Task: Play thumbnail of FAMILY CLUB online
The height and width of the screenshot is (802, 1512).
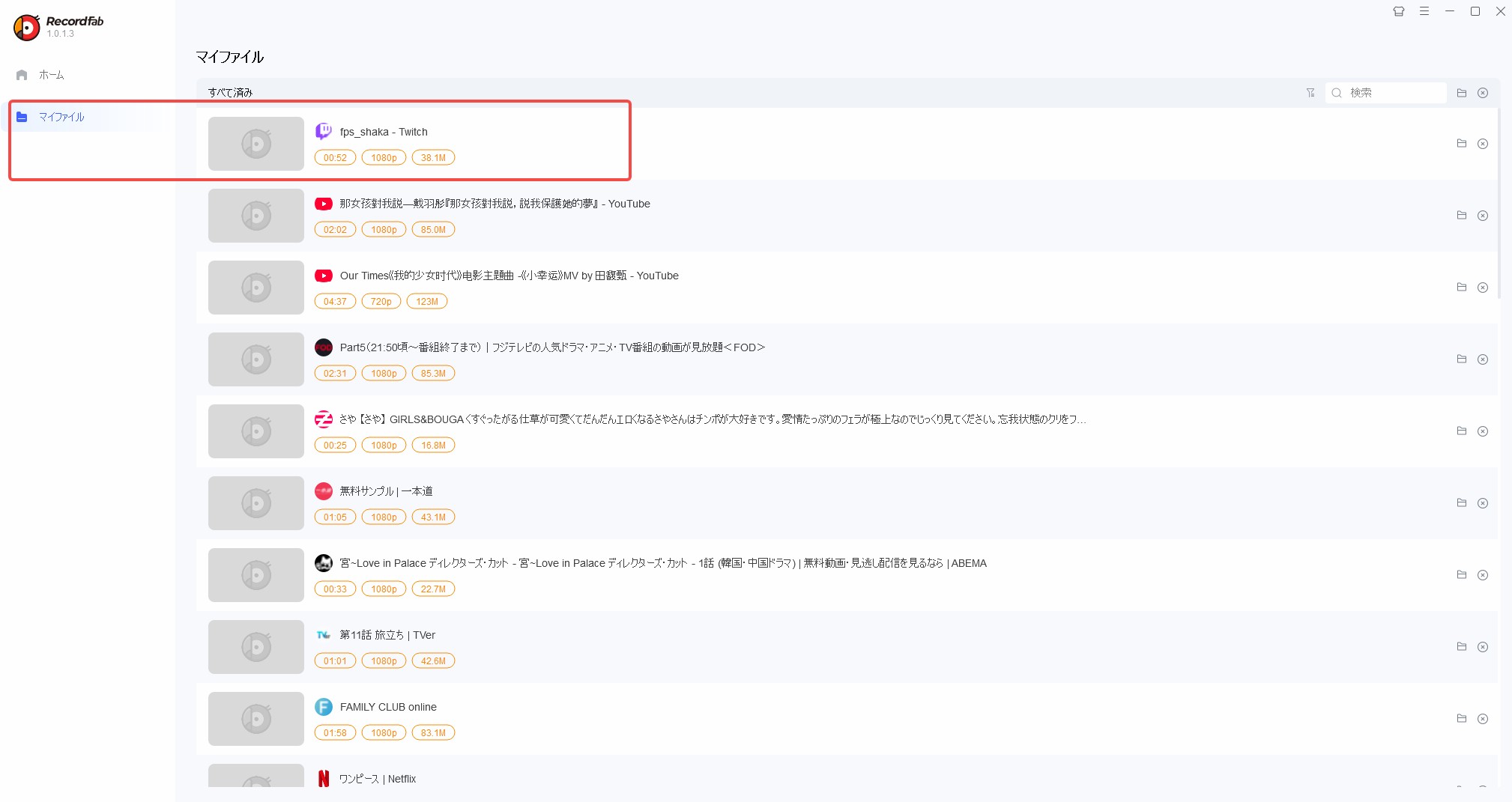Action: pyautogui.click(x=256, y=719)
